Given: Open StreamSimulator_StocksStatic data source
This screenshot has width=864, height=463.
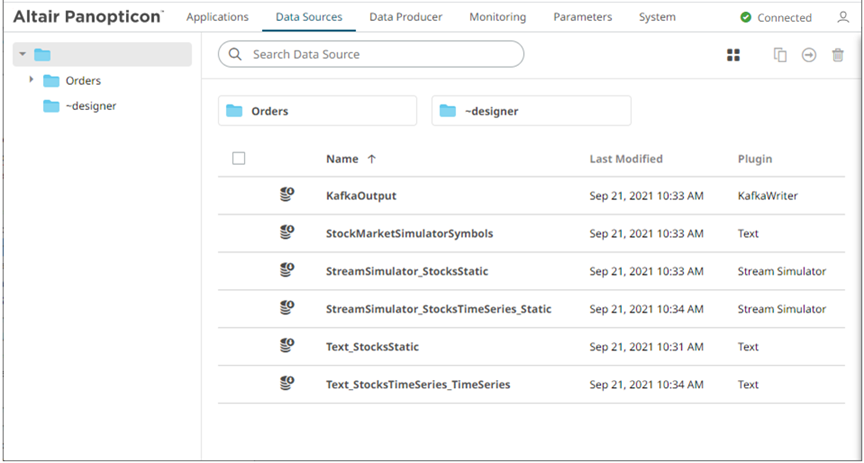Looking at the screenshot, I should 407,271.
